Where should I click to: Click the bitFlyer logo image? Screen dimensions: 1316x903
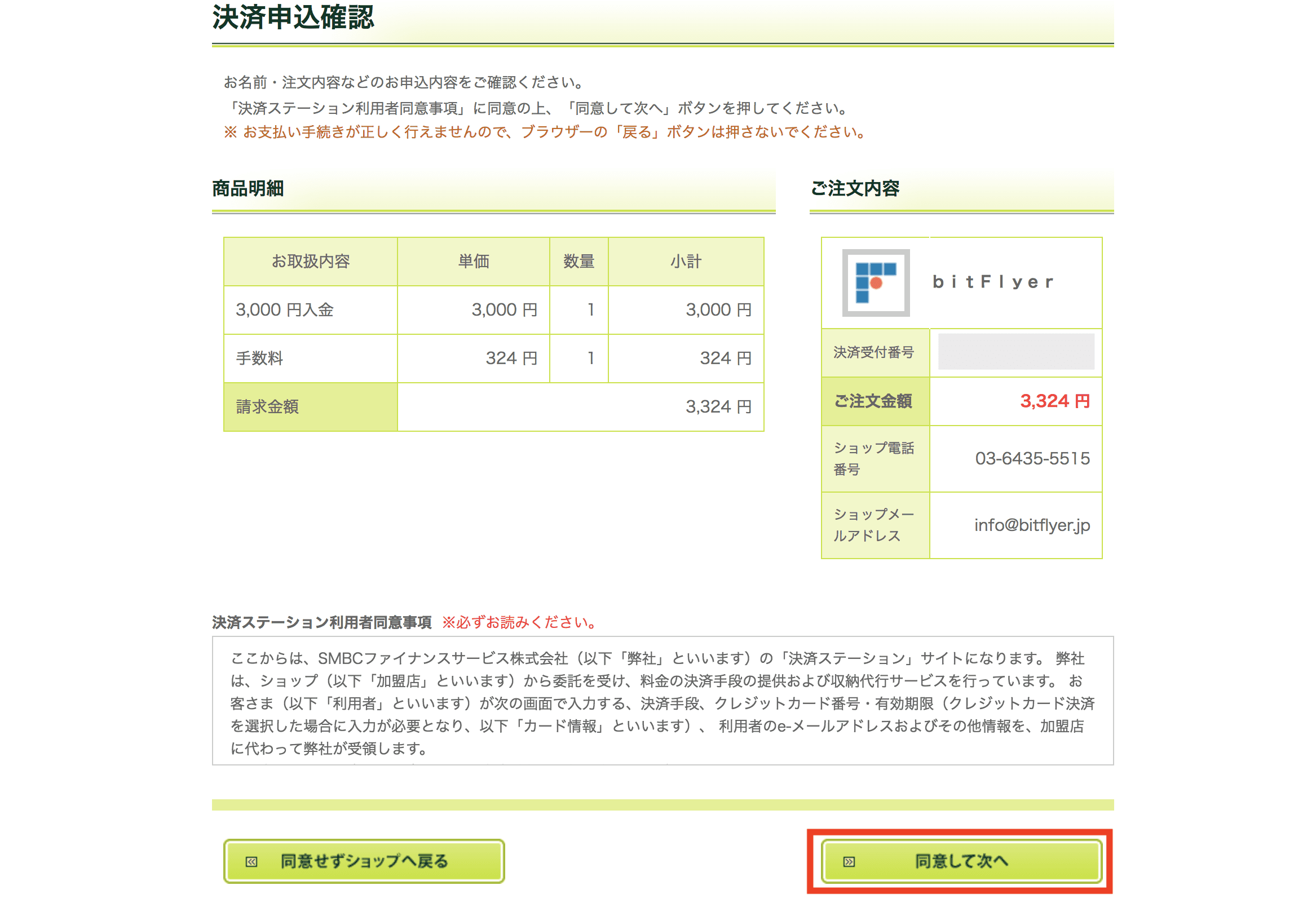tap(876, 282)
